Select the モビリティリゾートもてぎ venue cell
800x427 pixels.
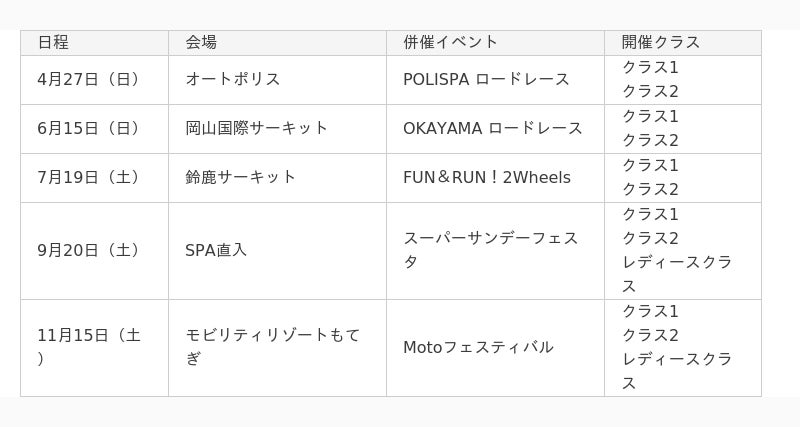point(272,347)
